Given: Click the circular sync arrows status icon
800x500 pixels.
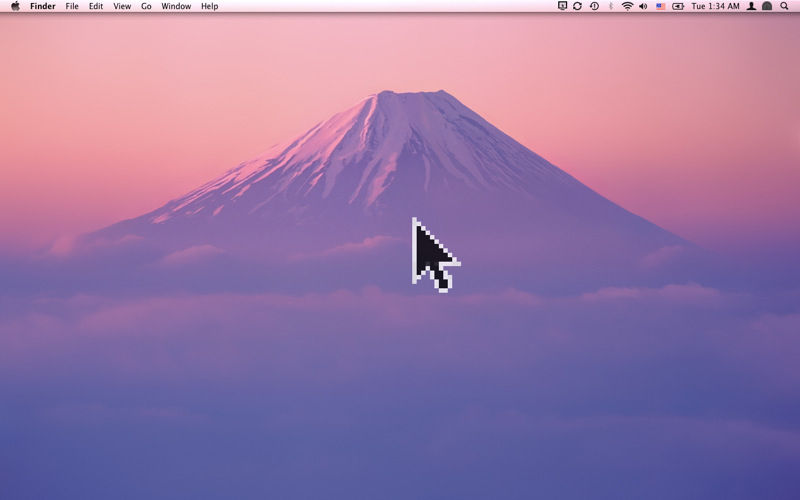Looking at the screenshot, I should tap(578, 6).
